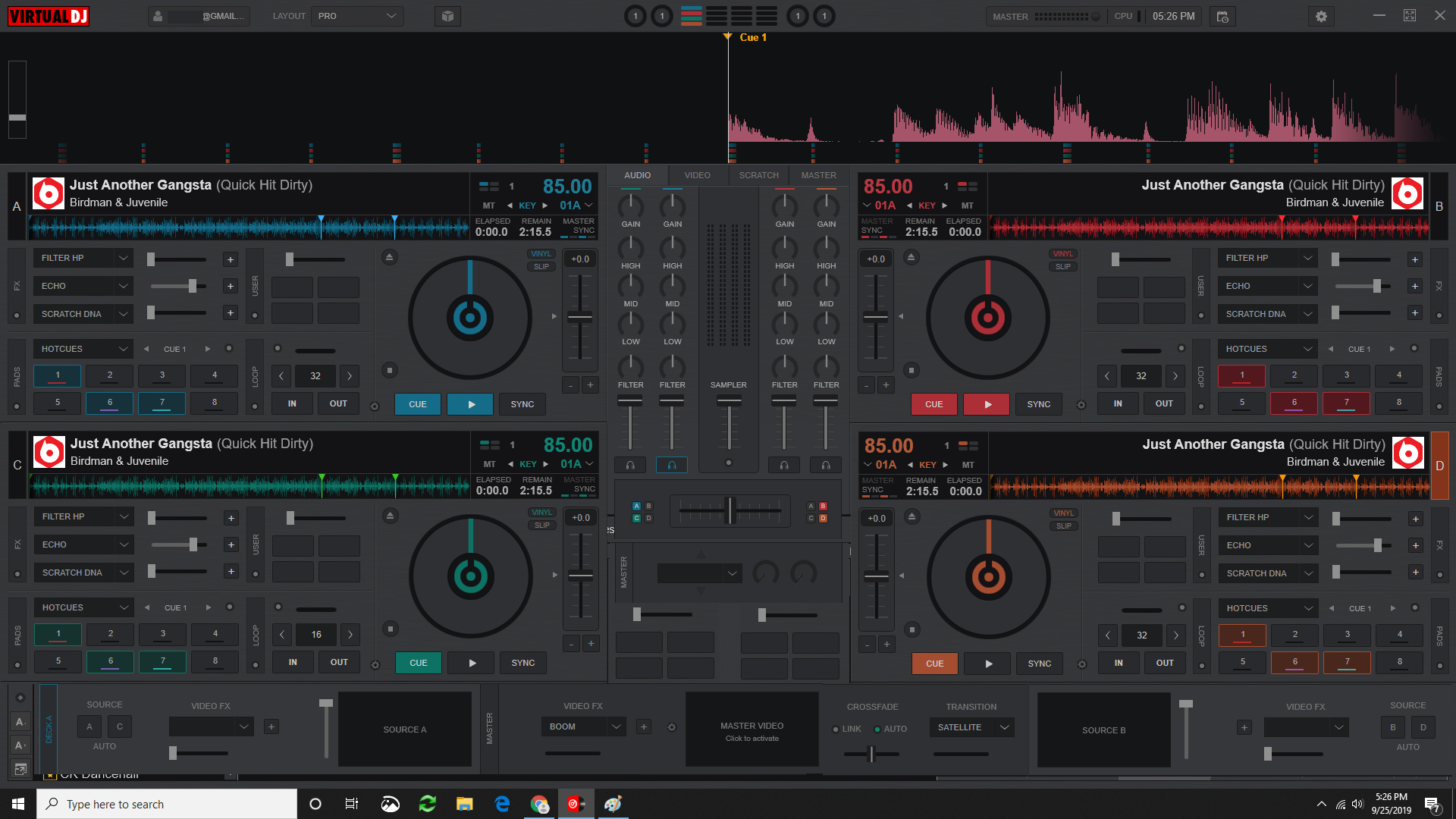The image size is (1456, 819).
Task: Open Deck B's ECHO effect dropdown
Action: [1268, 286]
